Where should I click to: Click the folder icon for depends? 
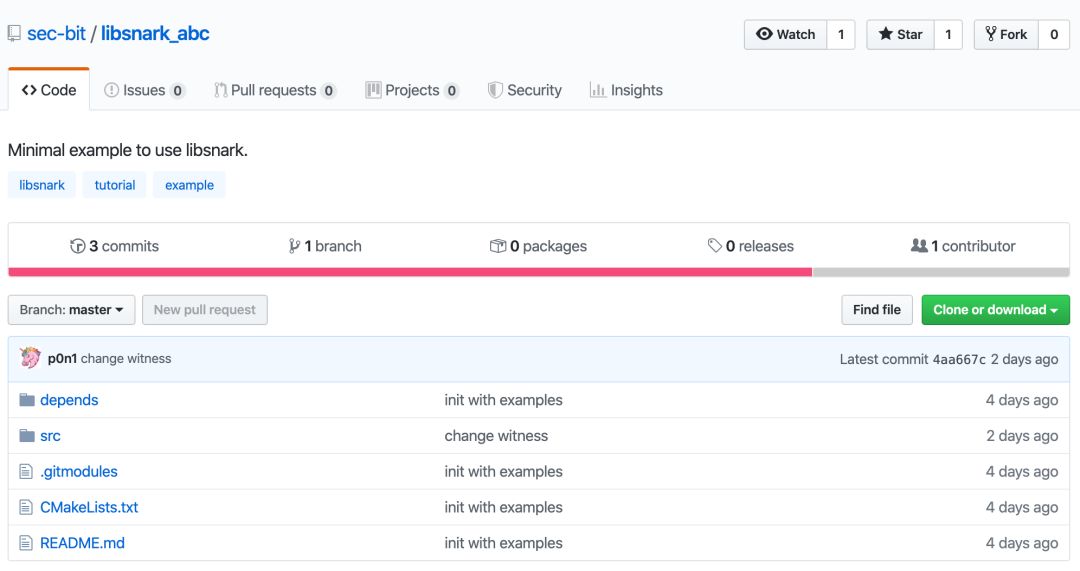(x=27, y=400)
